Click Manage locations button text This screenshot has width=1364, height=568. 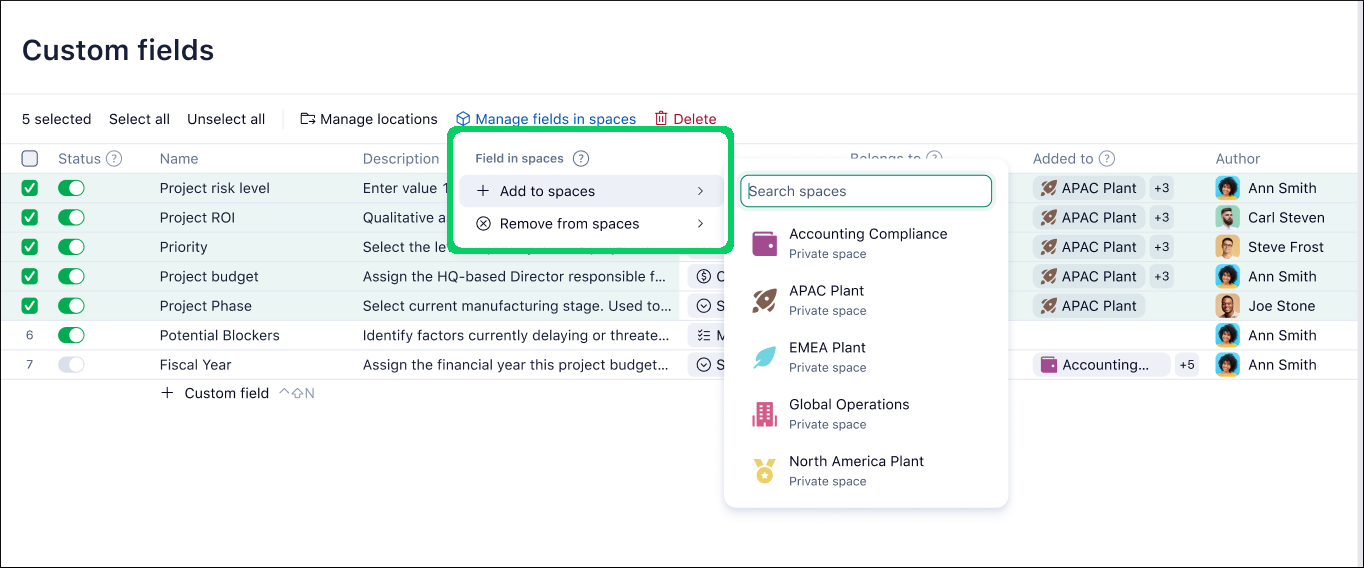tap(379, 119)
